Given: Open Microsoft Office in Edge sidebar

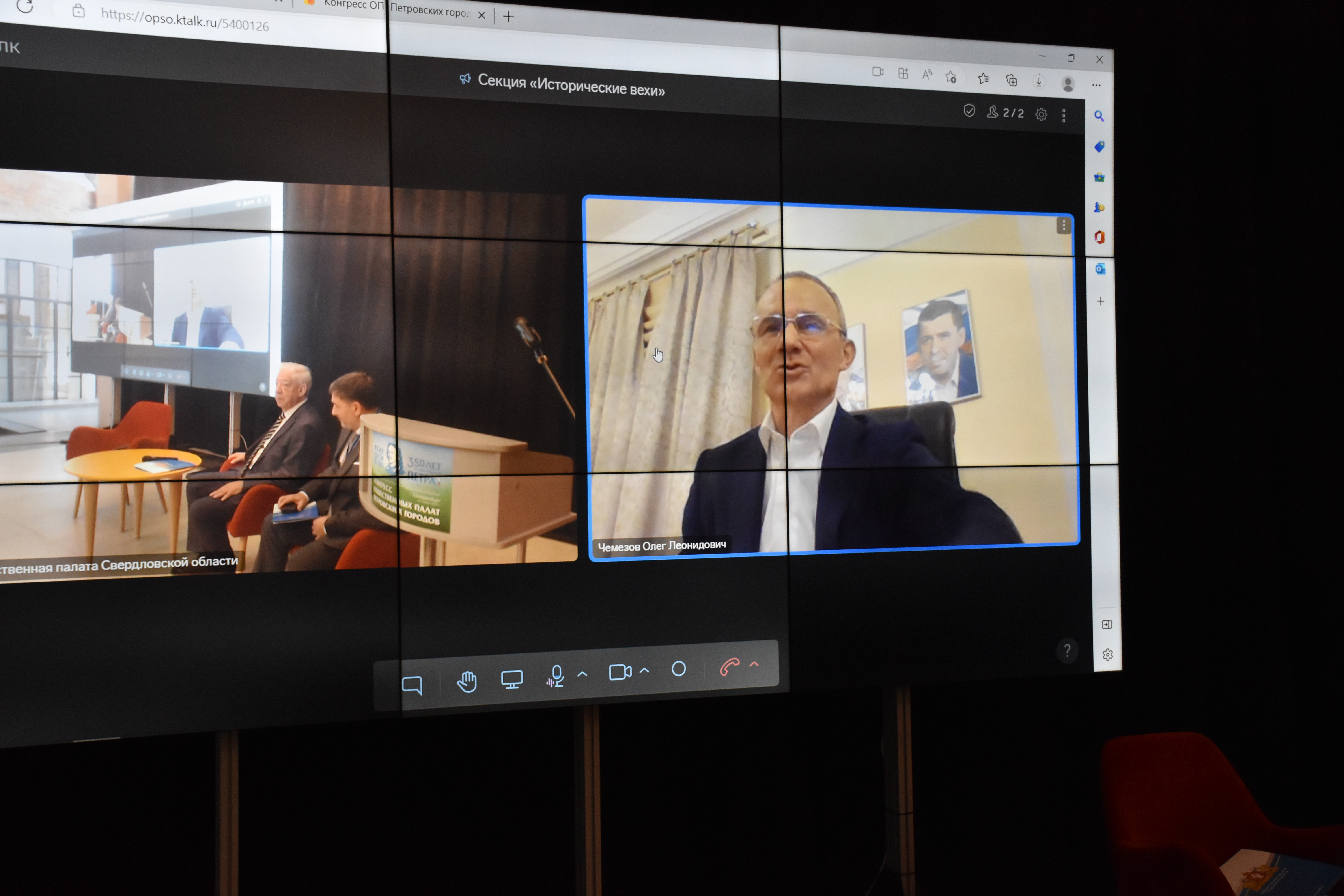Looking at the screenshot, I should (x=1099, y=237).
